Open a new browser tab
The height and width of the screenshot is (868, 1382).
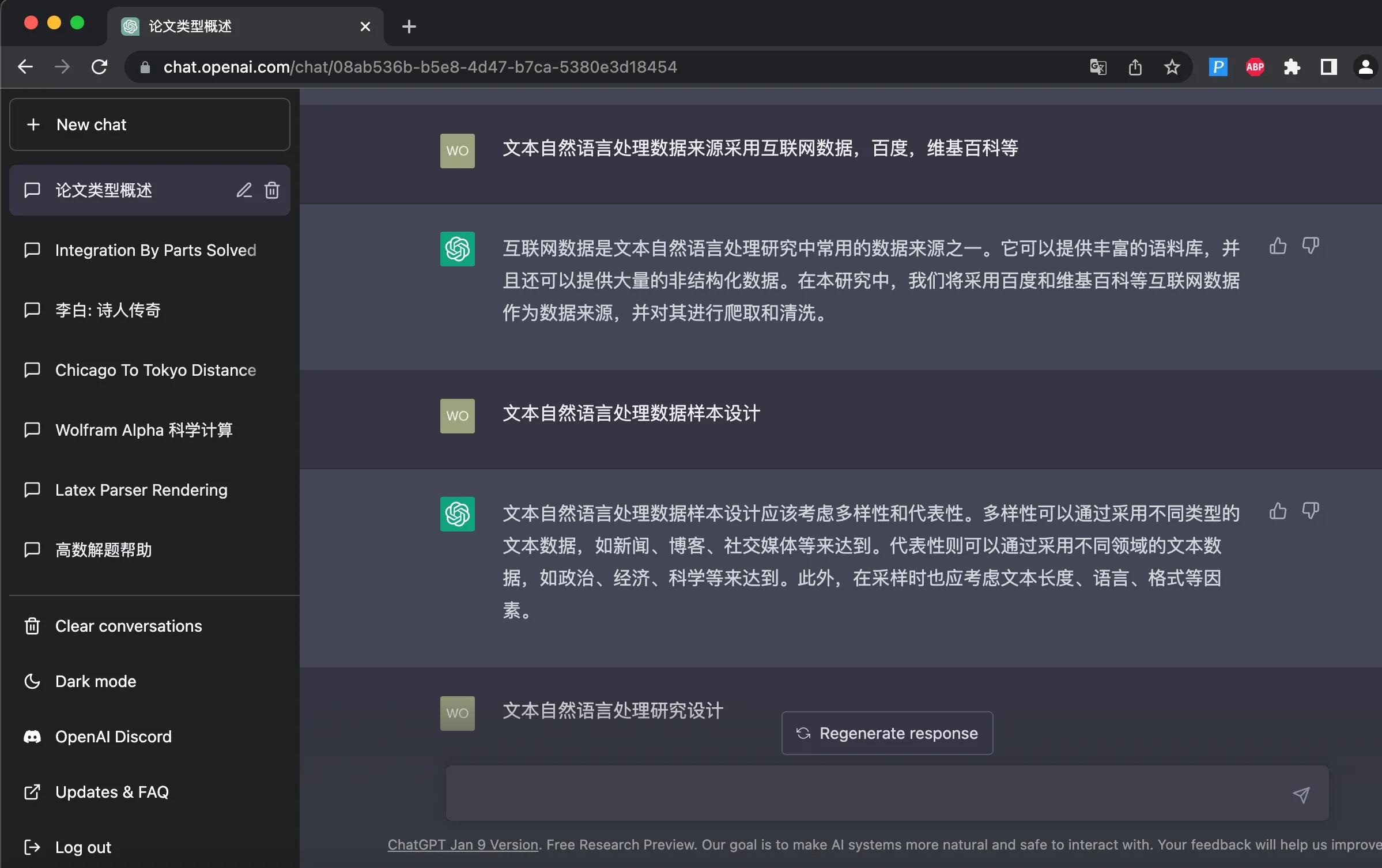[409, 26]
